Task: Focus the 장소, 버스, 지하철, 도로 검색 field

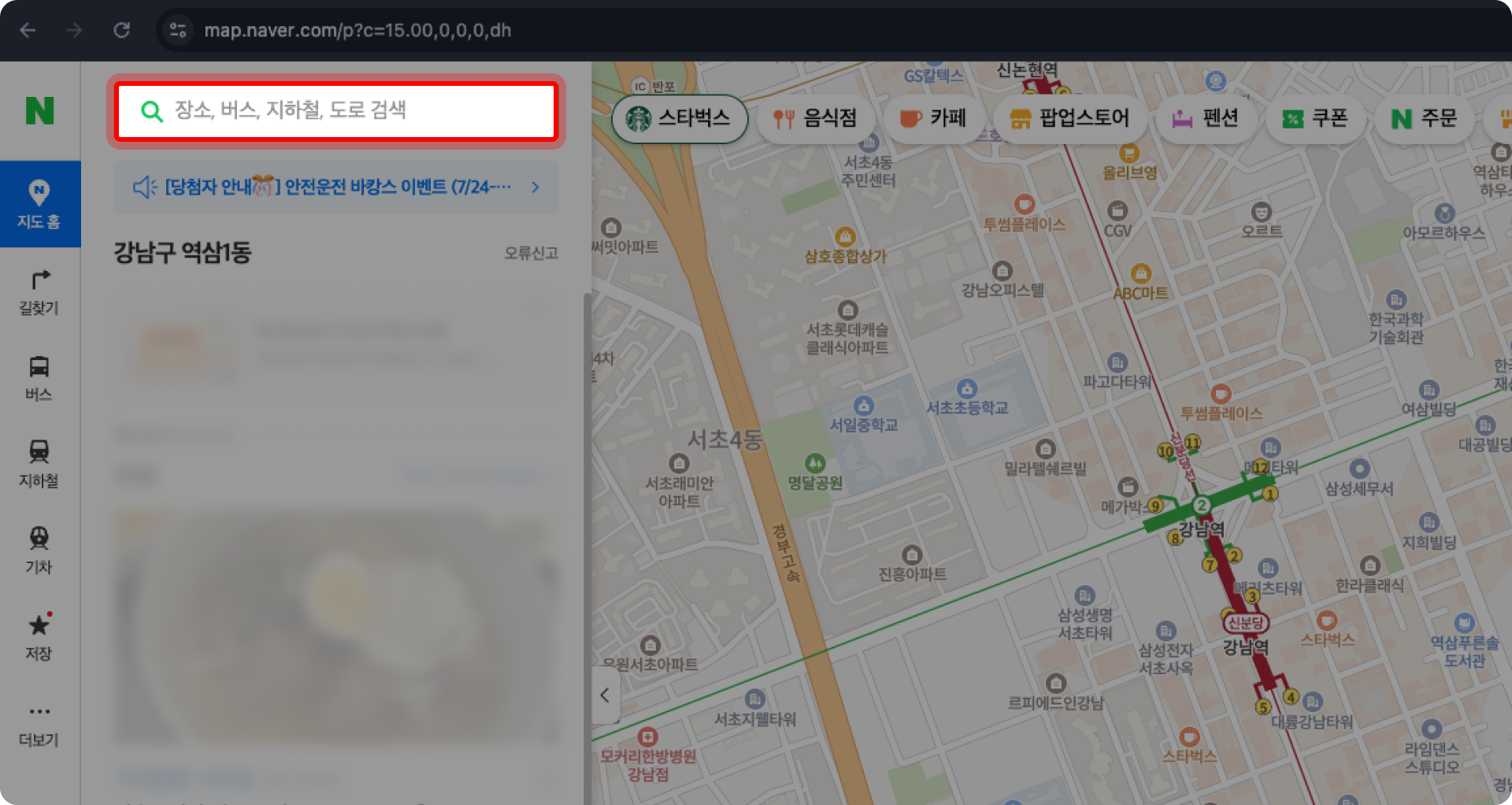Action: coord(336,111)
